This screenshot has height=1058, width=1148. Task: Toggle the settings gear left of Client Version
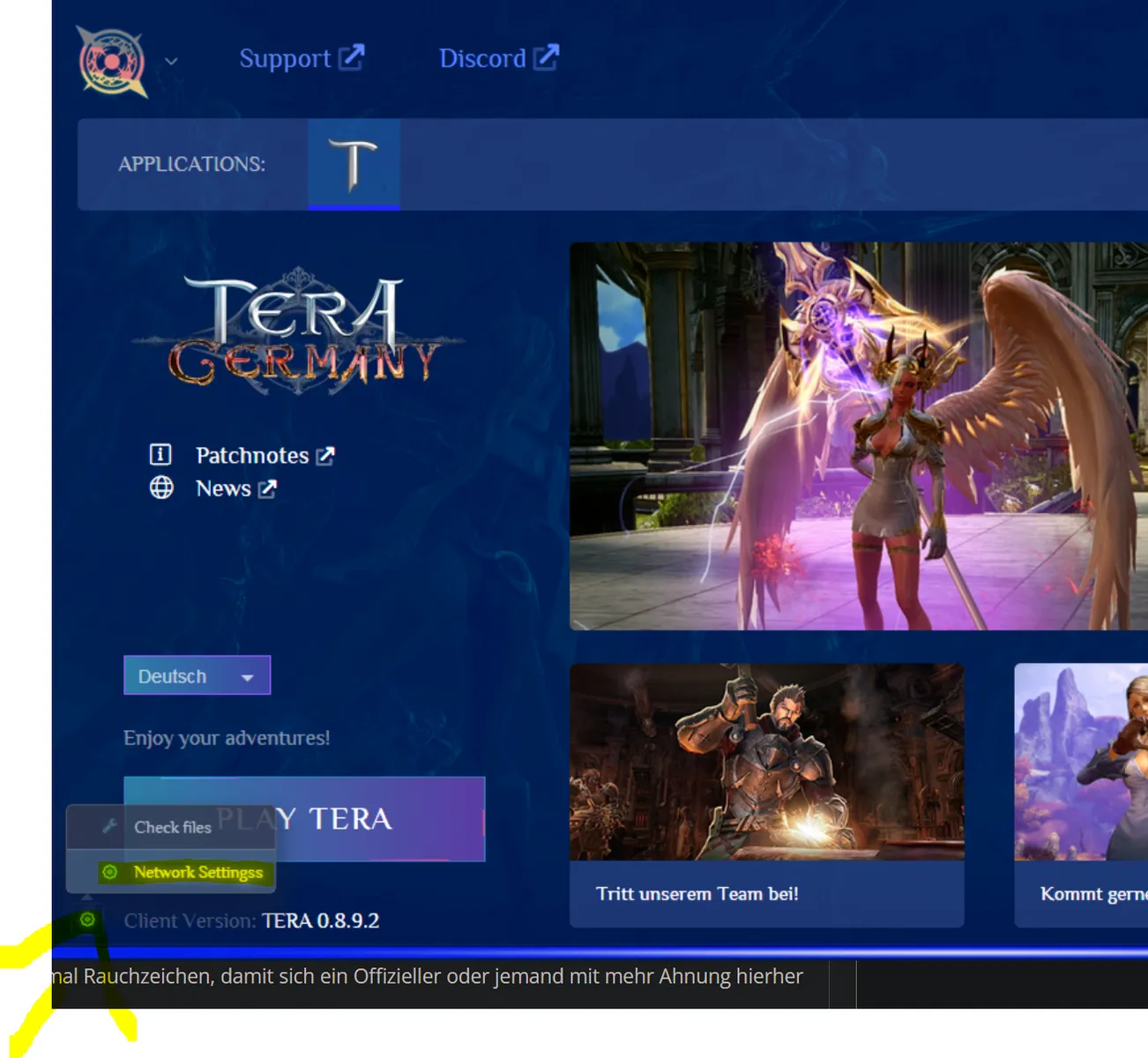point(87,920)
